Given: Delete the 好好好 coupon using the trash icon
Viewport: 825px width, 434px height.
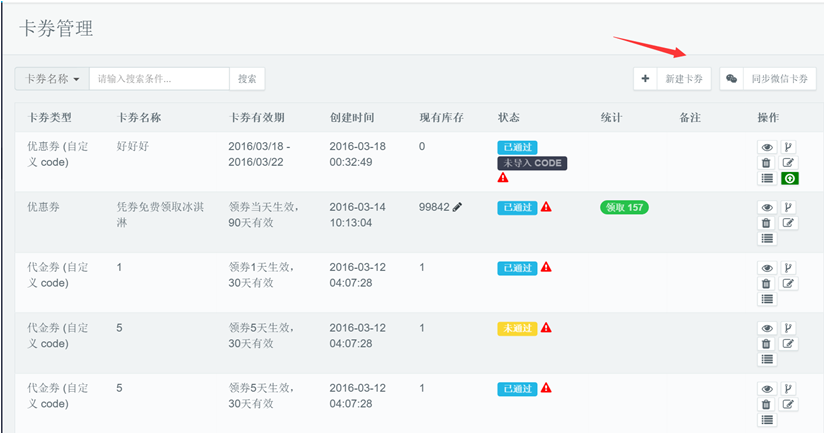Looking at the screenshot, I should point(766,163).
